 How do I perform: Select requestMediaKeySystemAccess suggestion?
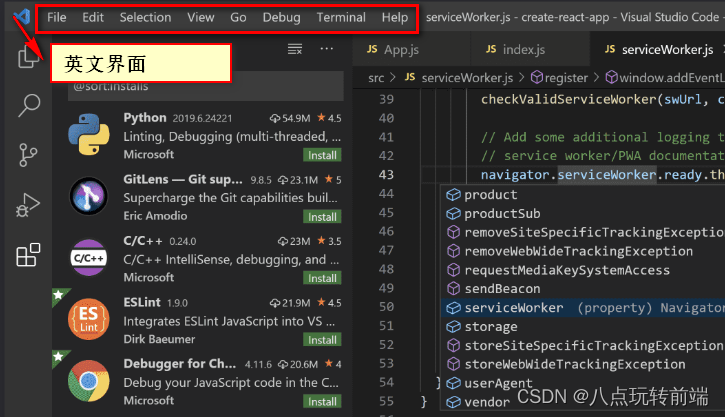(583, 270)
